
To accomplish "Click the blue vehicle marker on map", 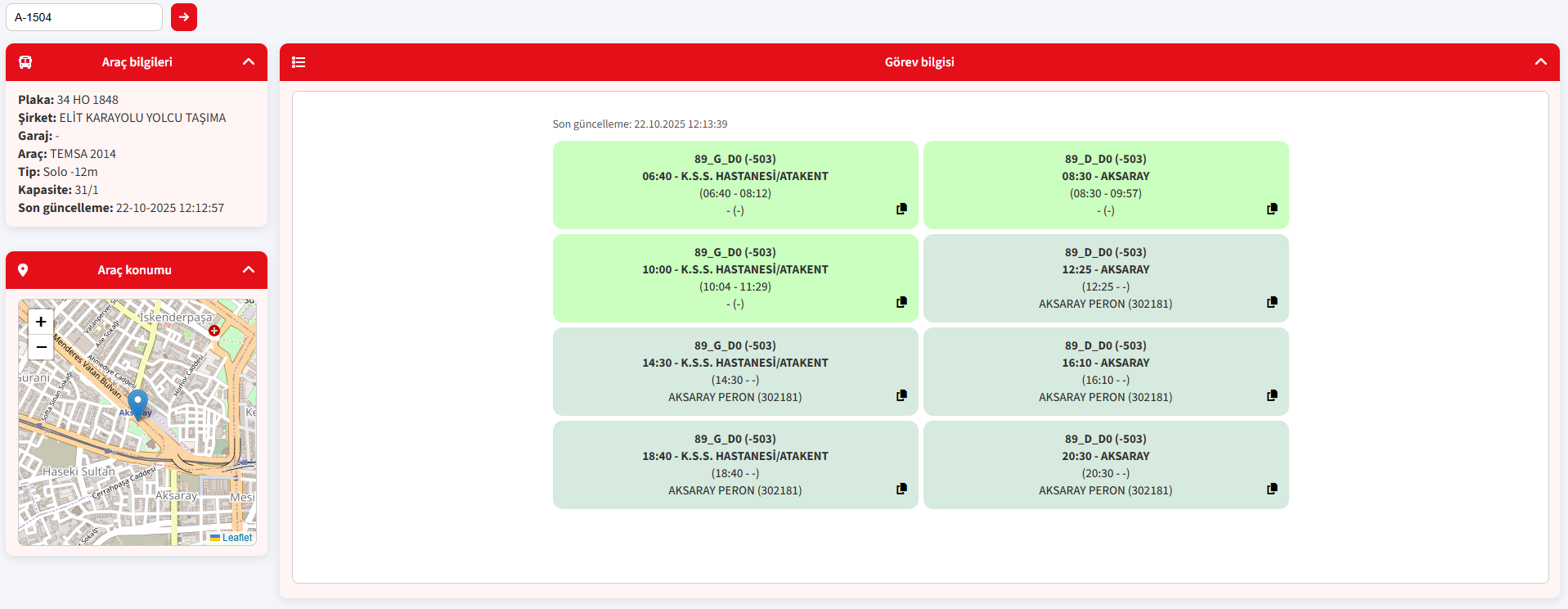I will (137, 404).
